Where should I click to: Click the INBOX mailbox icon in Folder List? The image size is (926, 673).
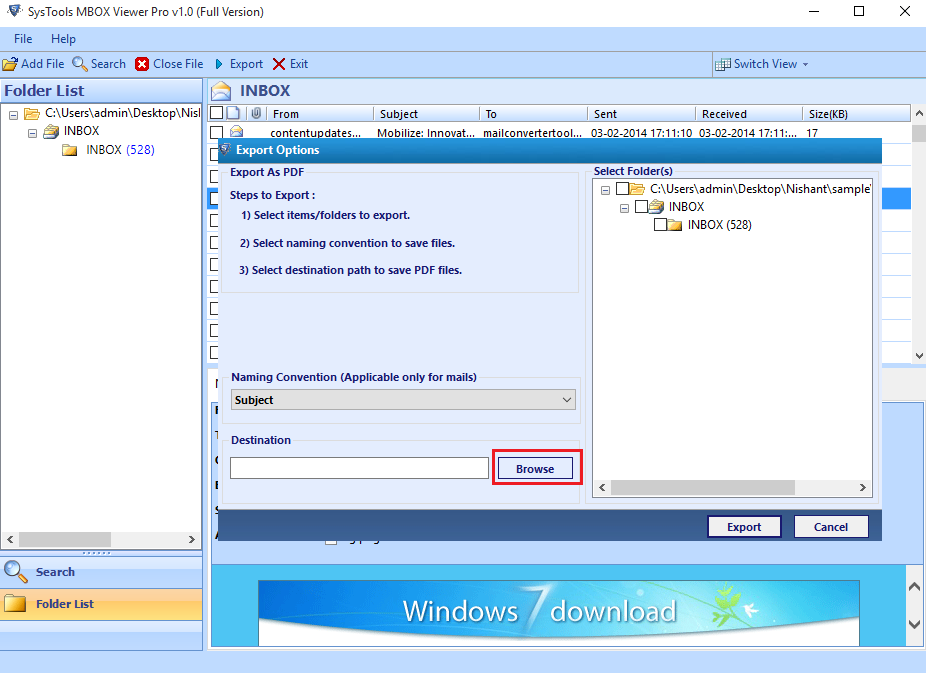(51, 131)
